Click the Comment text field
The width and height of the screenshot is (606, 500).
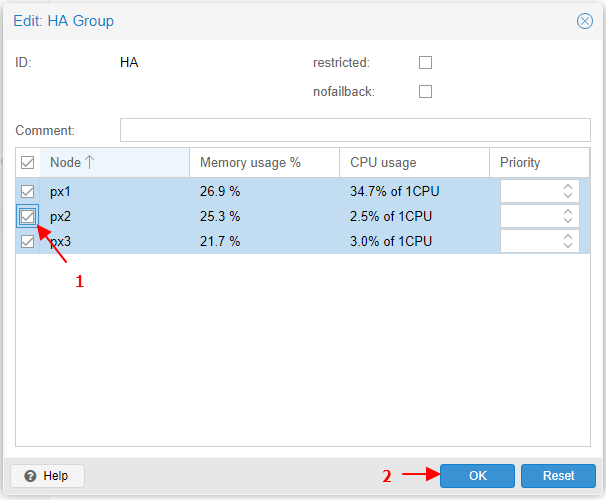pos(357,131)
